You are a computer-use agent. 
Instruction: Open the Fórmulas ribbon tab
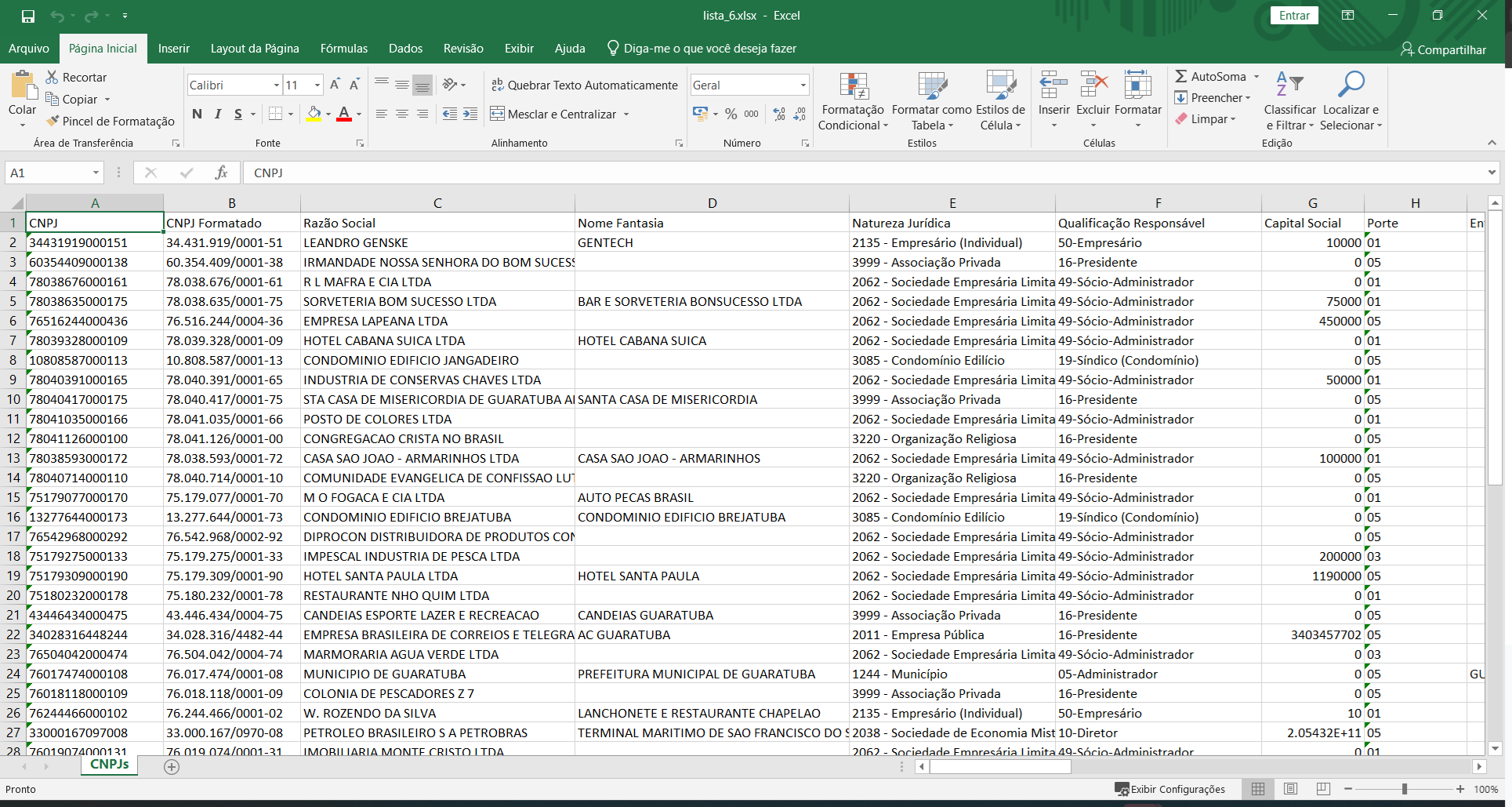(x=343, y=49)
